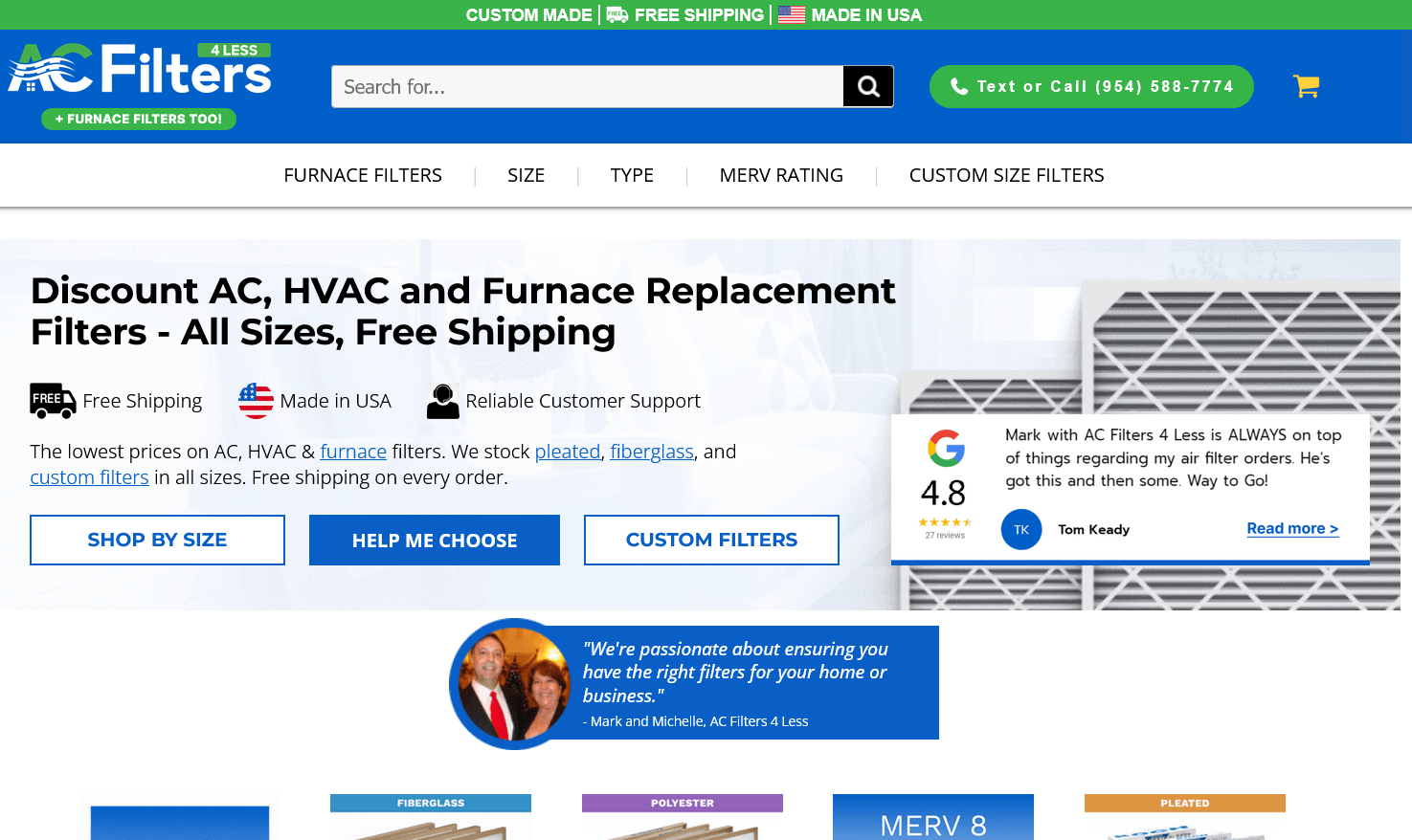Focus the Search for... input field
This screenshot has height=840, width=1412.
tap(588, 86)
